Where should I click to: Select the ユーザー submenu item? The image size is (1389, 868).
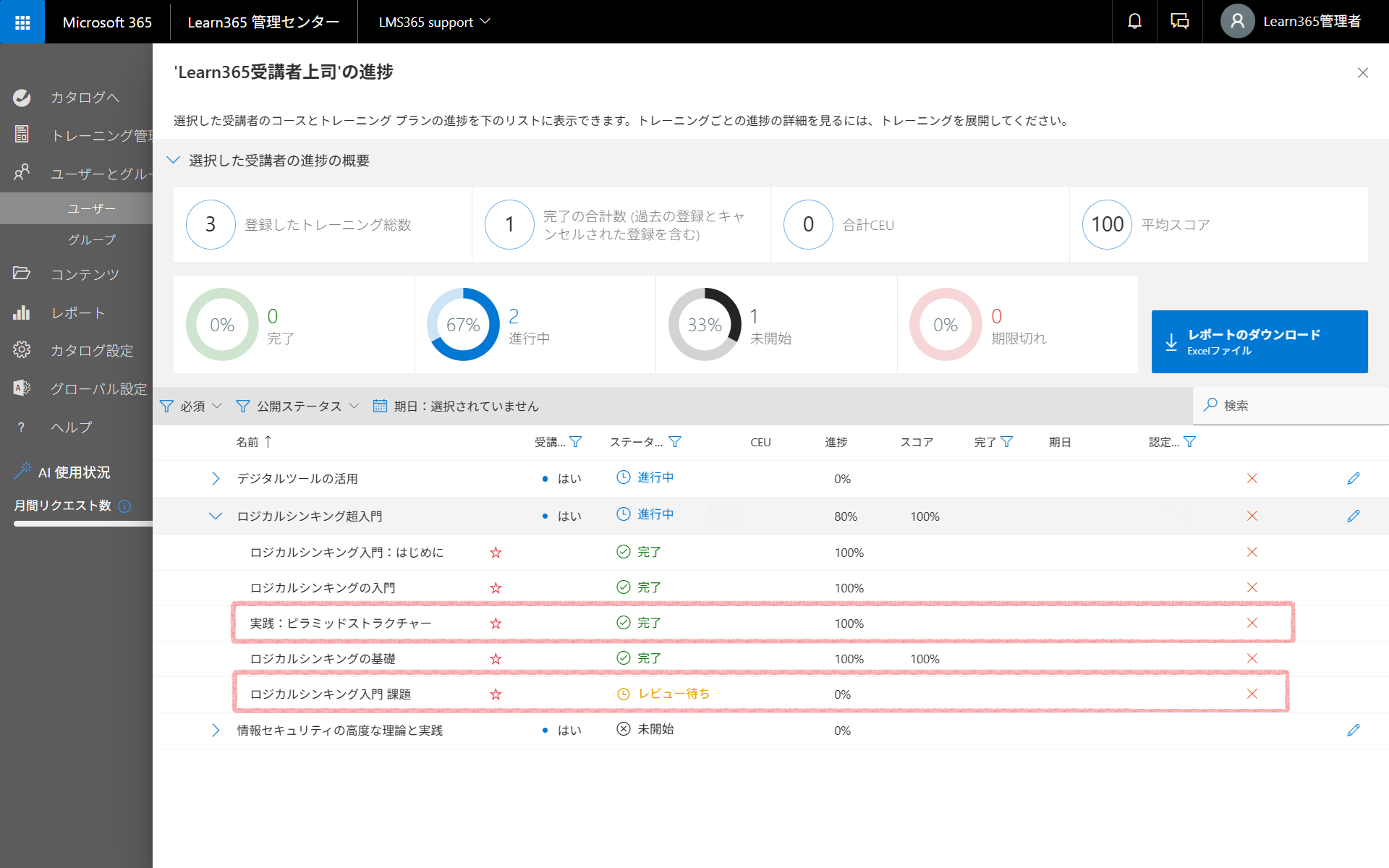coord(91,209)
